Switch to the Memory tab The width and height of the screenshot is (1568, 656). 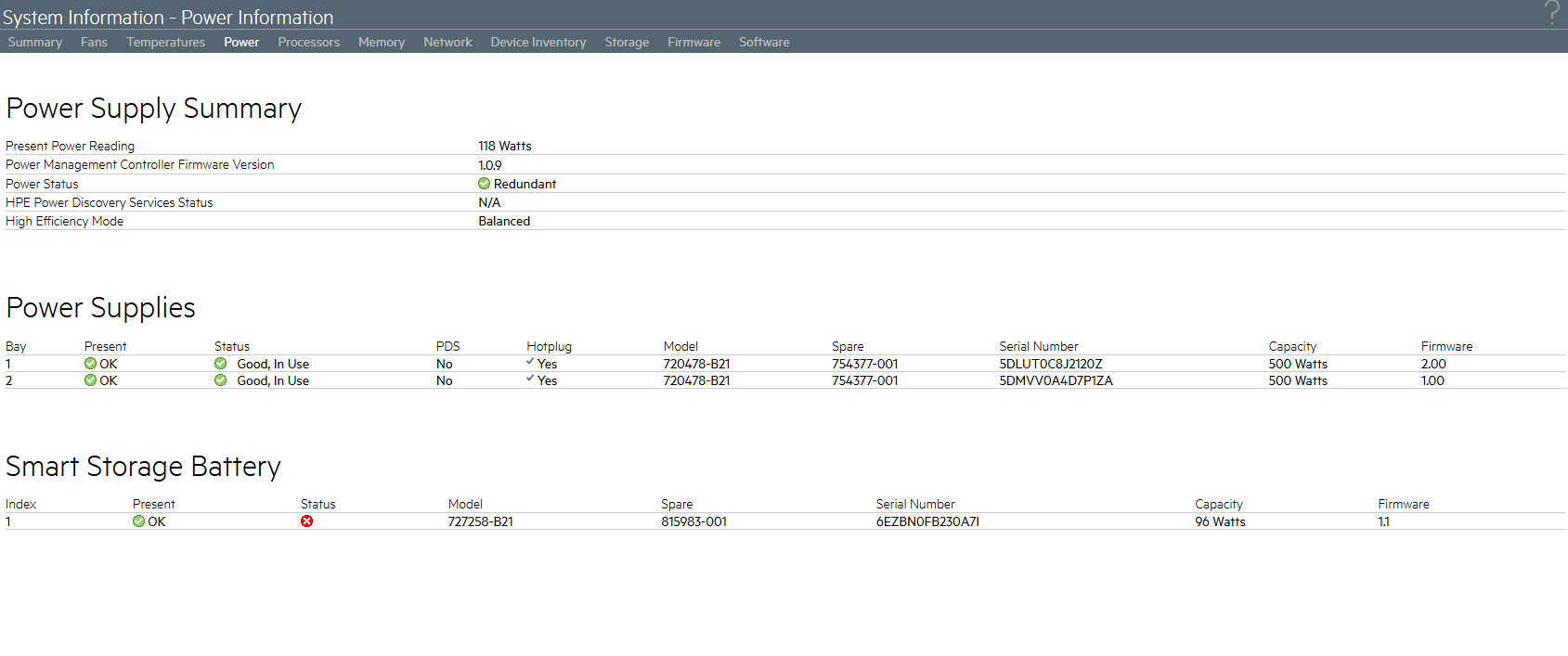point(382,42)
